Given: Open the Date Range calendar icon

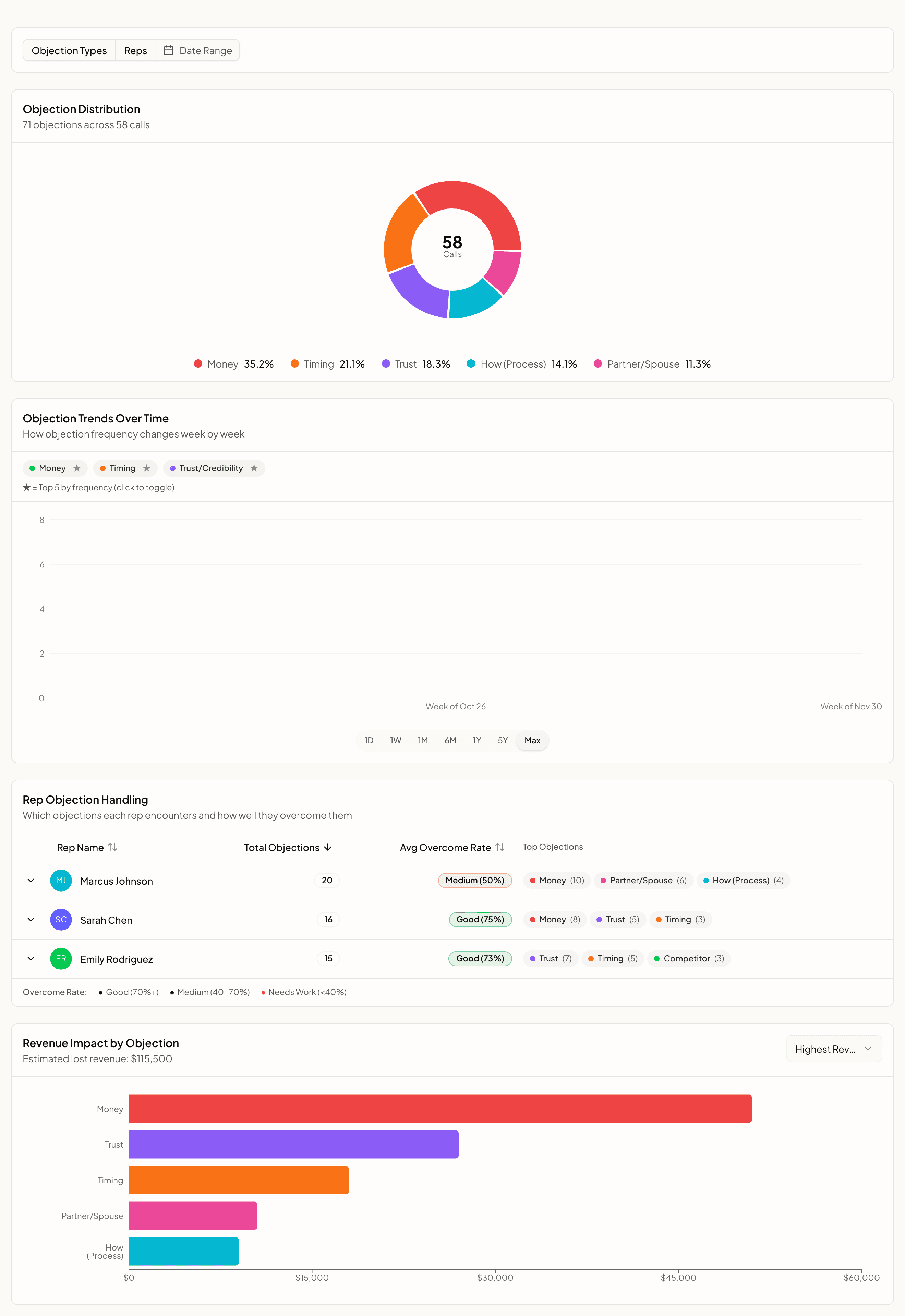Looking at the screenshot, I should click(x=168, y=50).
